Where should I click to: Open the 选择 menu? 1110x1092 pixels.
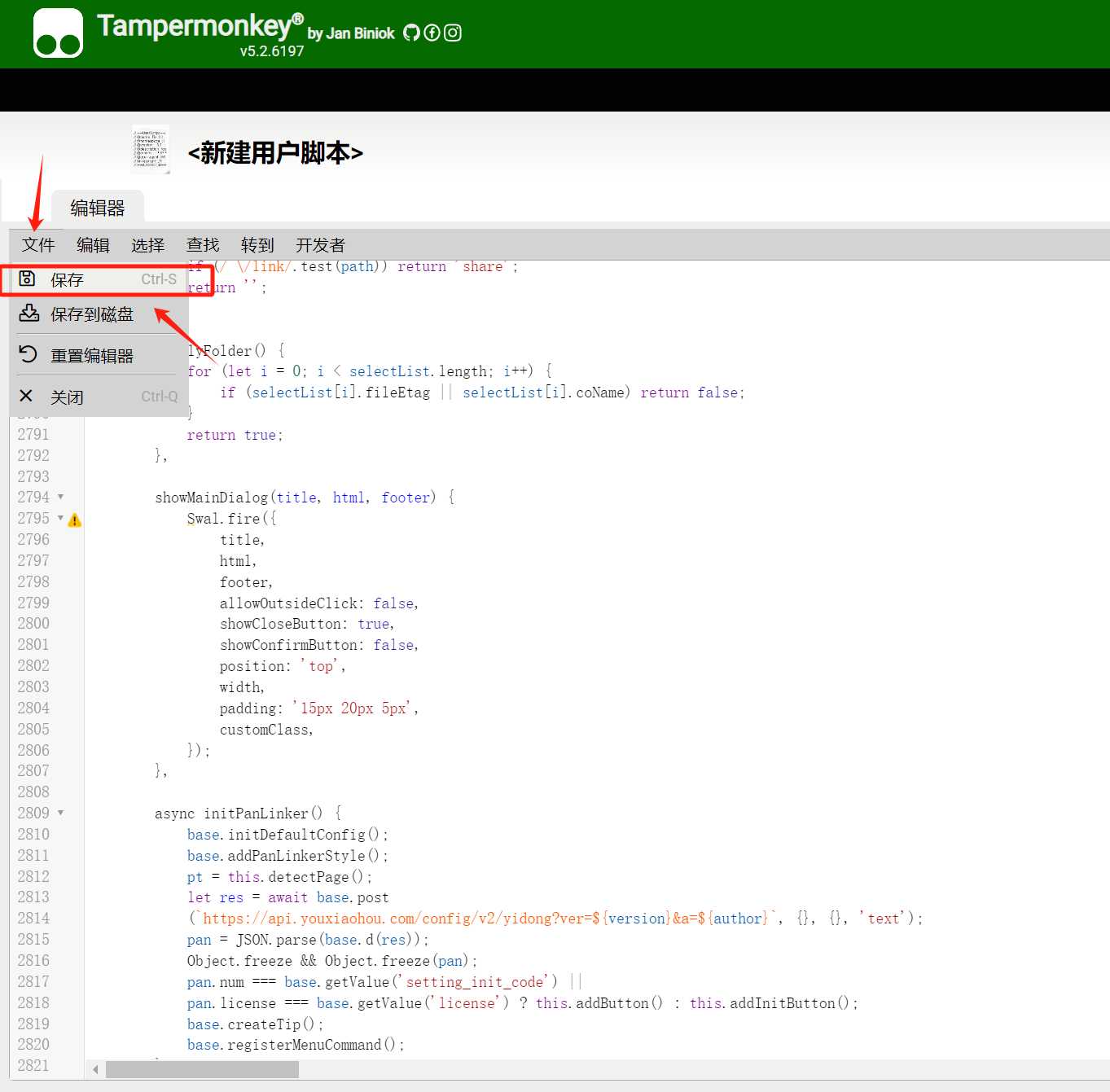point(147,245)
